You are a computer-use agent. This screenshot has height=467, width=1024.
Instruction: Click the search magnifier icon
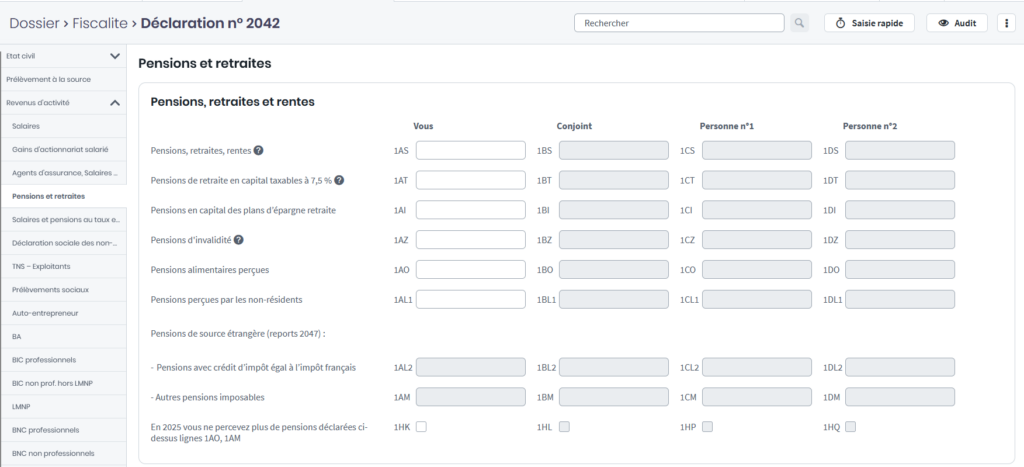click(x=799, y=22)
